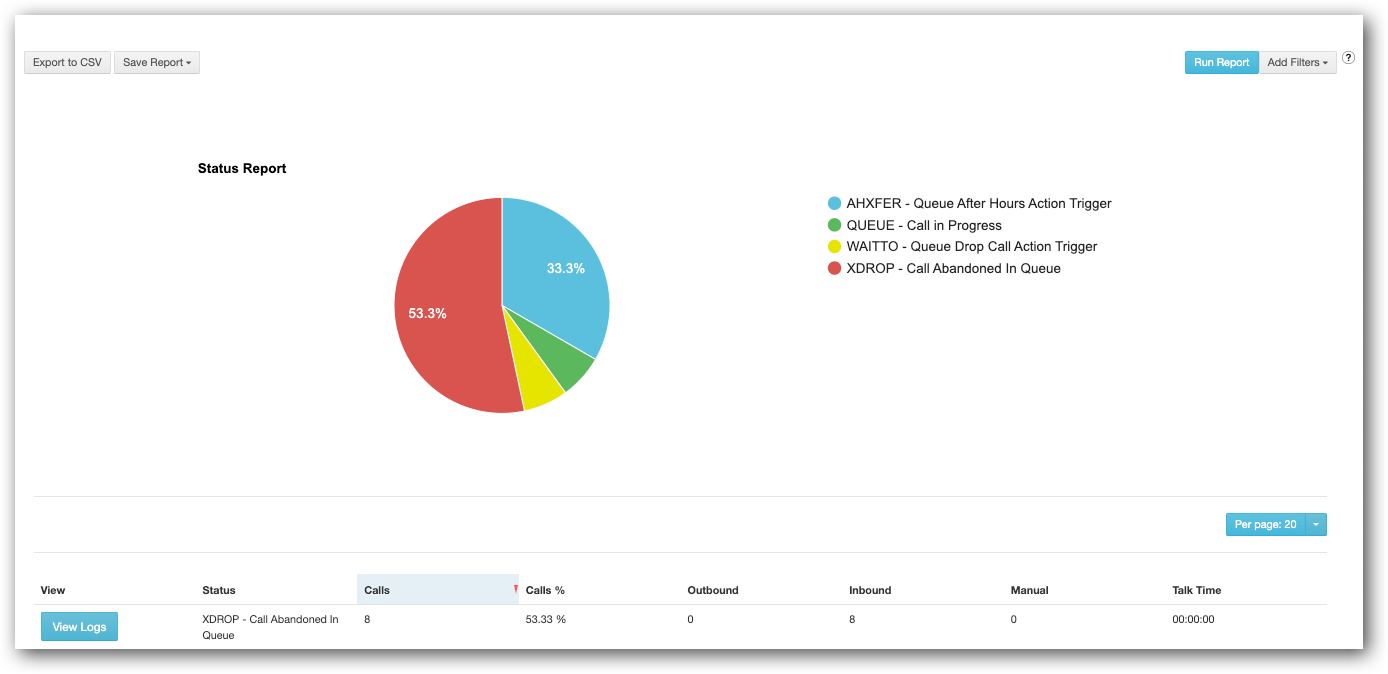Image resolution: width=1388 pixels, height=674 pixels.
Task: Click the 0 value in the Manual column
Action: click(1014, 619)
